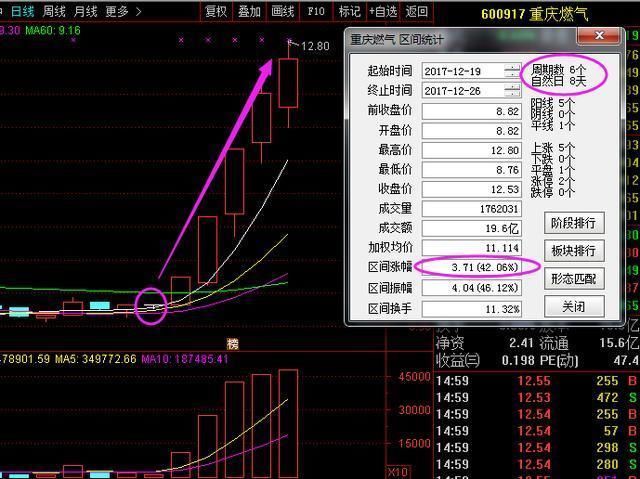Click the 收益(三) value 0.198
Screen dimensions: 640x479
518,360
